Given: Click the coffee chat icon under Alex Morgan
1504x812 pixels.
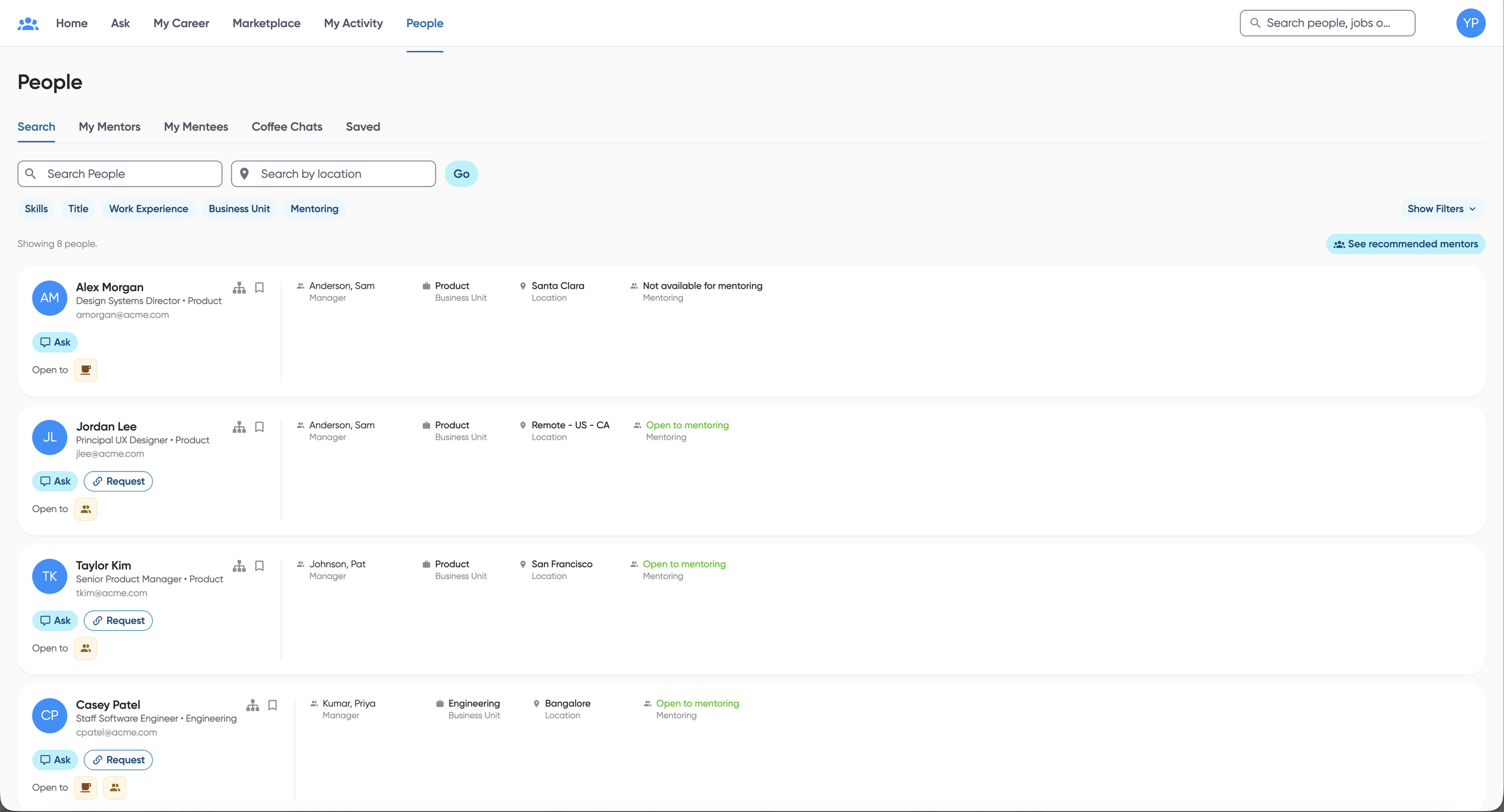Looking at the screenshot, I should (x=85, y=370).
